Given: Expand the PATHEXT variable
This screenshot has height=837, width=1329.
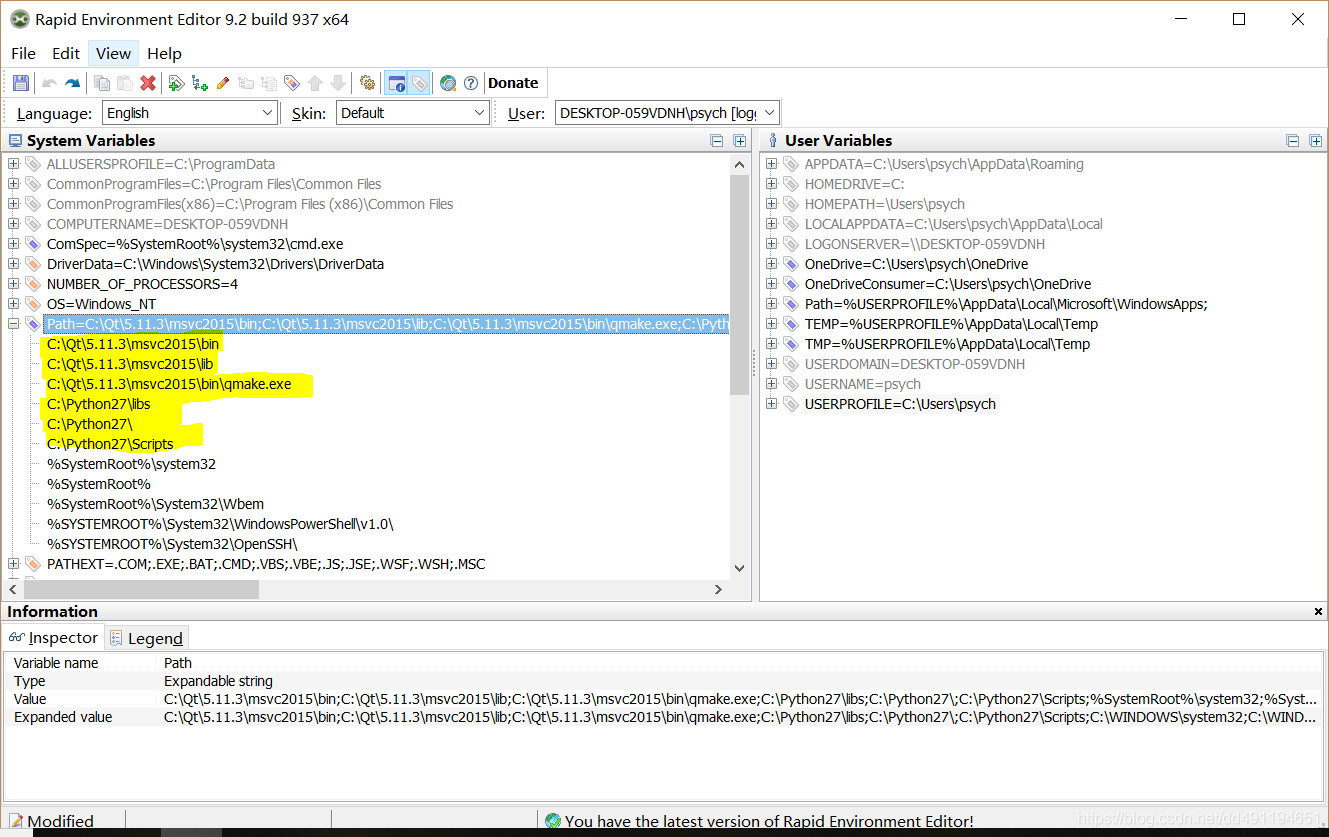Looking at the screenshot, I should pyautogui.click(x=13, y=564).
